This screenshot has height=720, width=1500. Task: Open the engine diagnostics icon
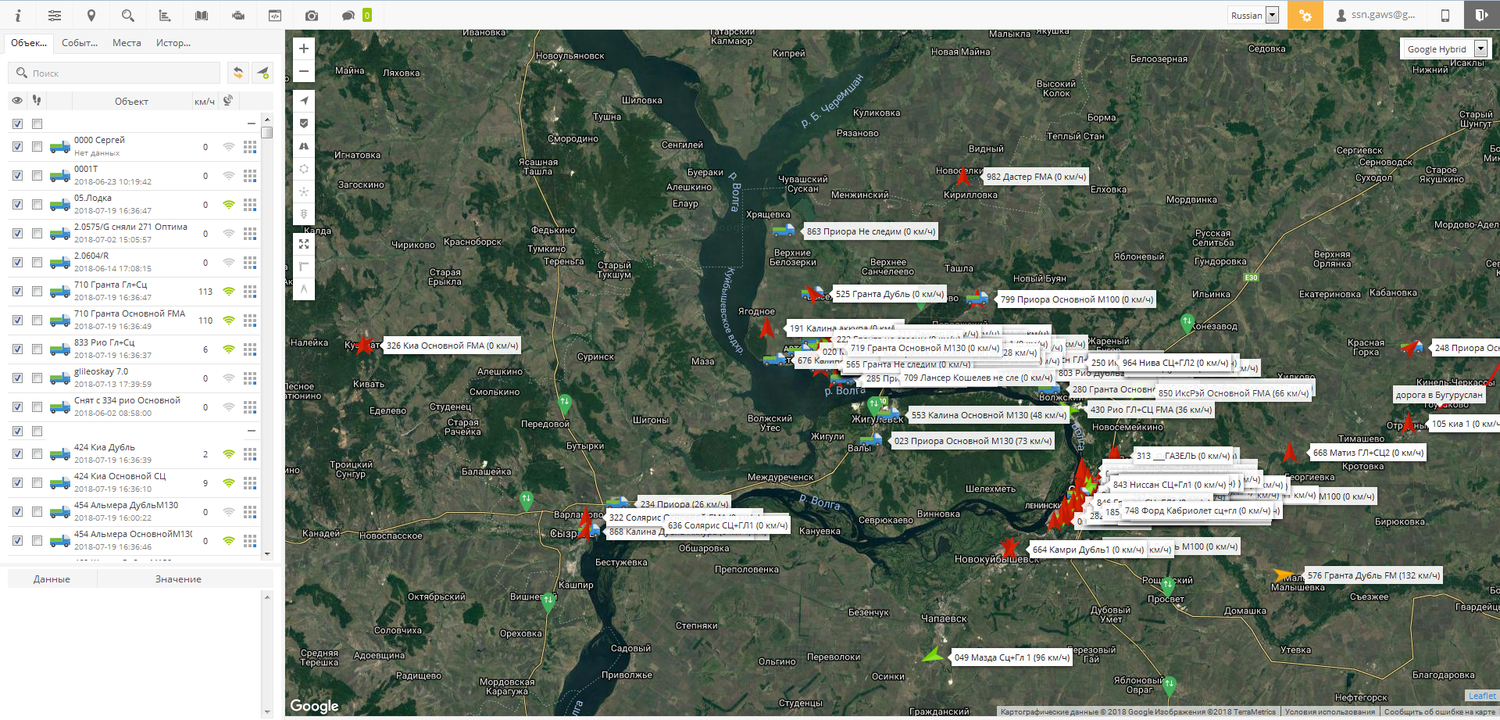click(x=238, y=15)
